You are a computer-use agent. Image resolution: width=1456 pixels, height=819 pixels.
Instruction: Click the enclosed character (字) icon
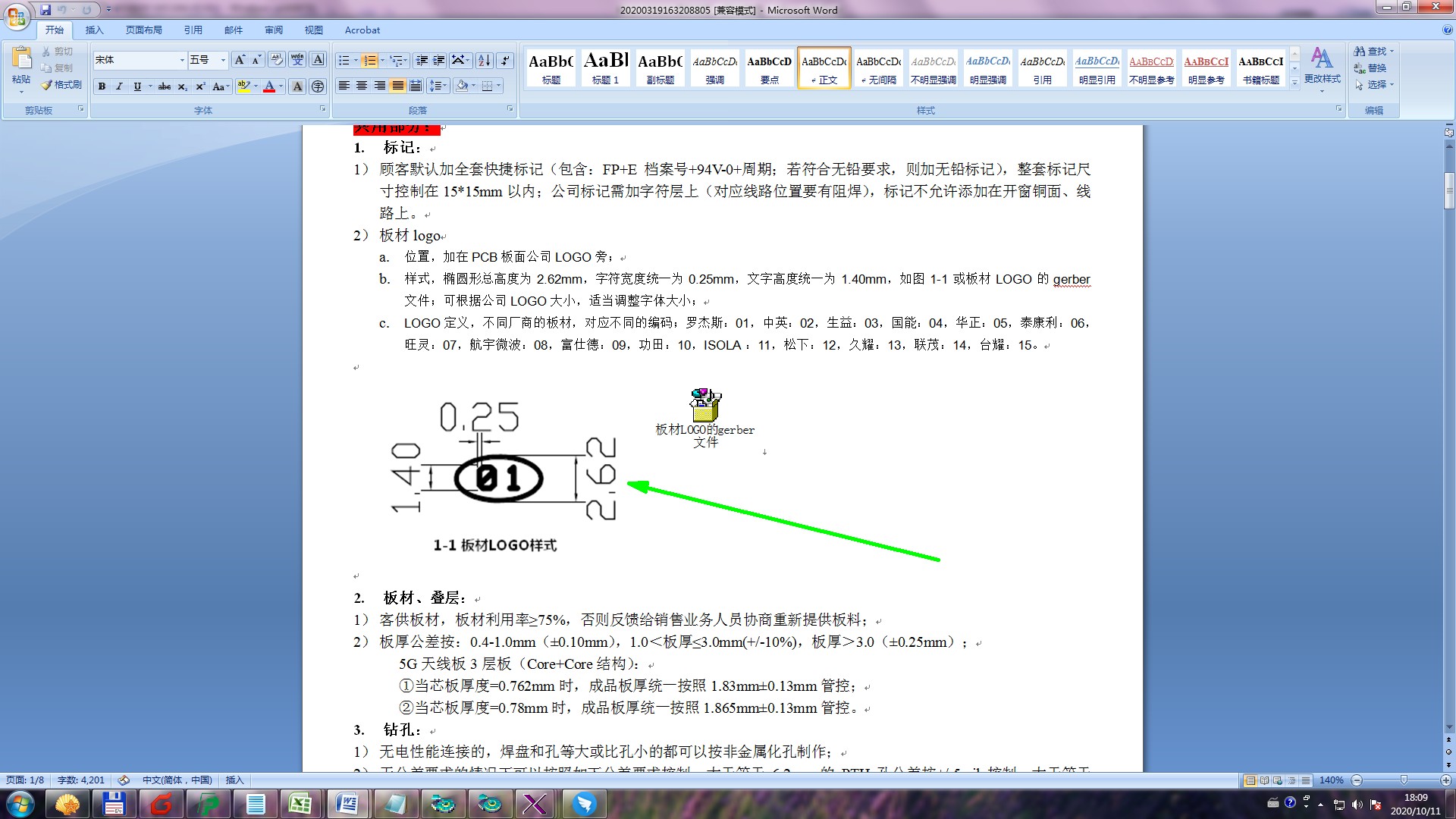tap(318, 86)
